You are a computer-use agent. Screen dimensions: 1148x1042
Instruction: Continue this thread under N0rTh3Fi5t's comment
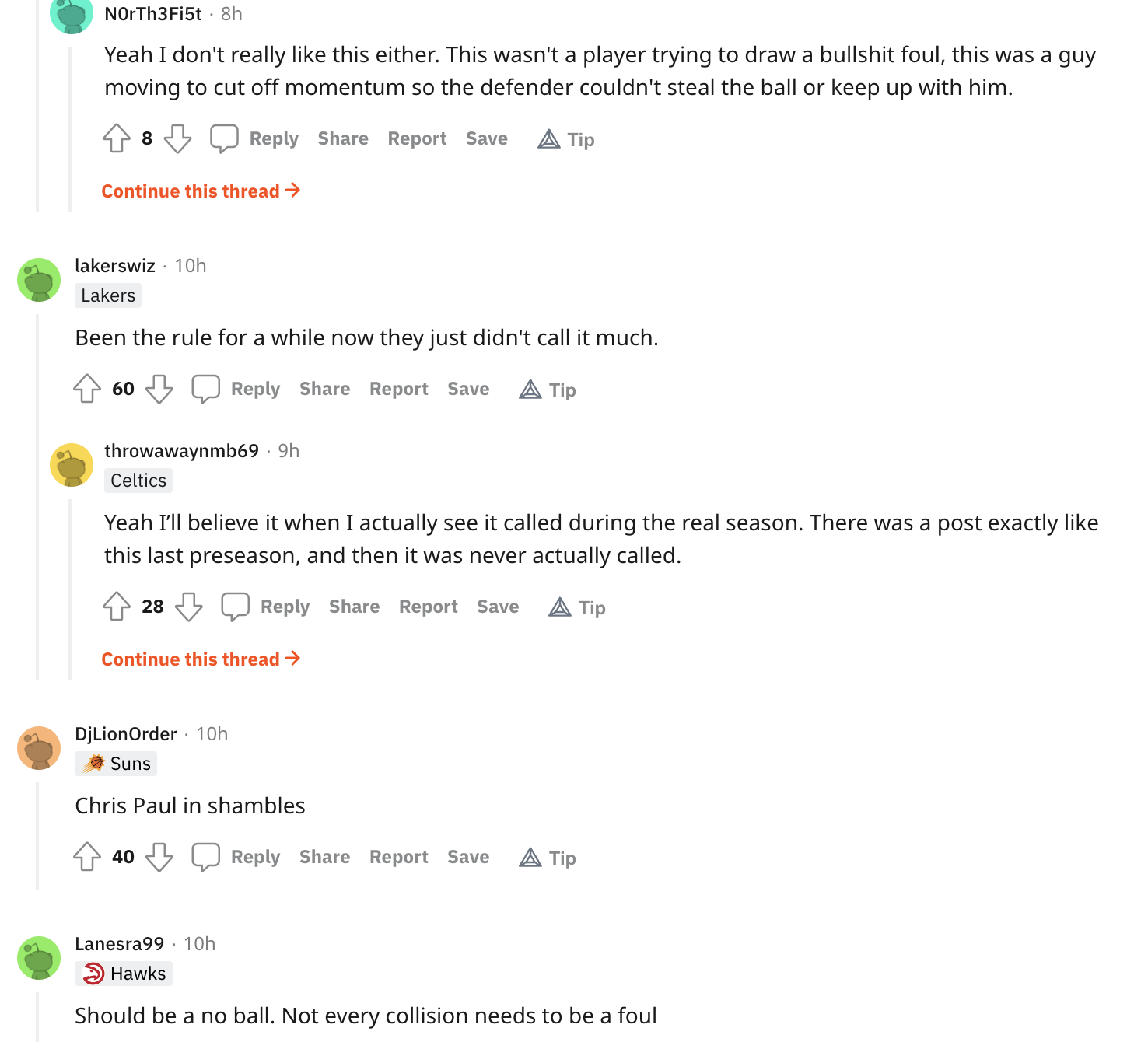click(201, 191)
